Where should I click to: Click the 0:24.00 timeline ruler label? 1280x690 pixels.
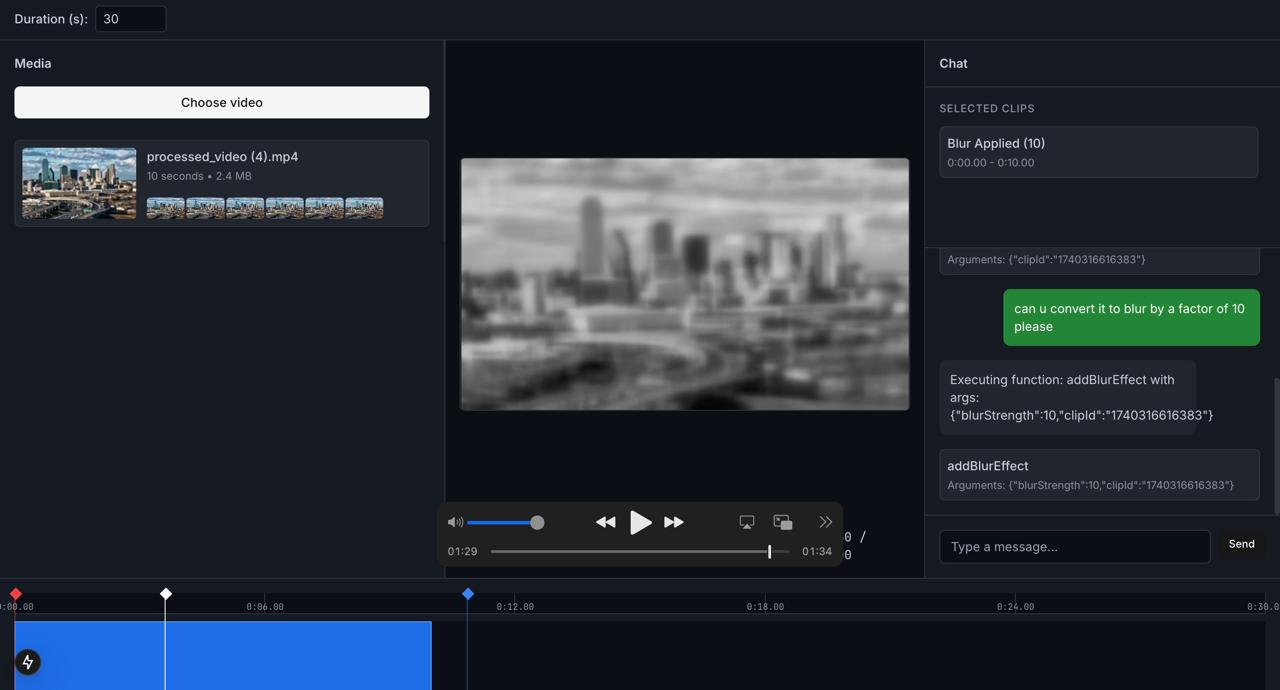[1015, 607]
